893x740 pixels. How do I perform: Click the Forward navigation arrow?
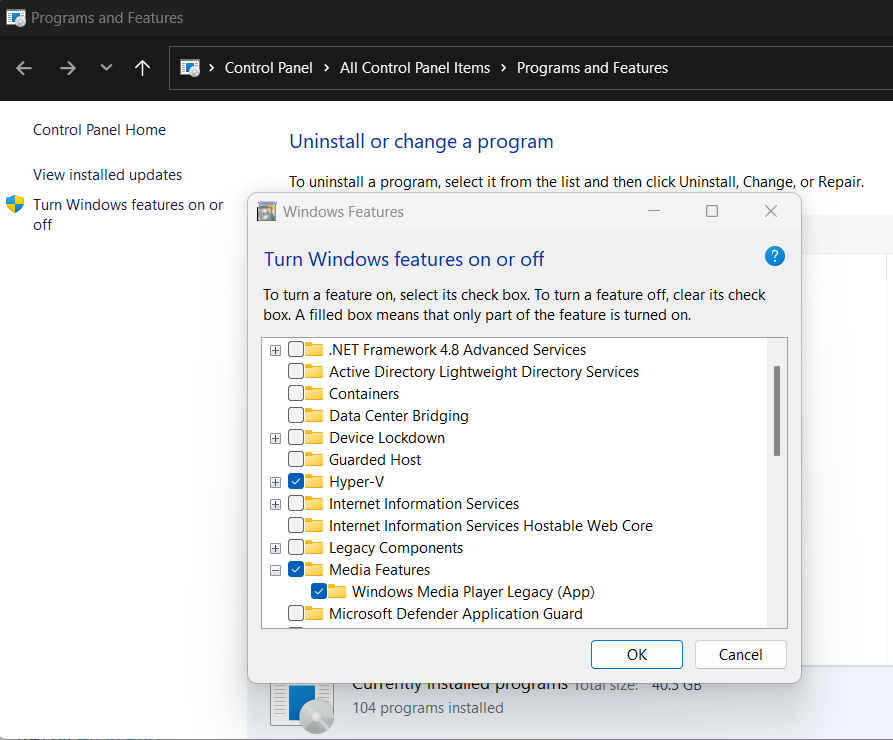pyautogui.click(x=67, y=68)
